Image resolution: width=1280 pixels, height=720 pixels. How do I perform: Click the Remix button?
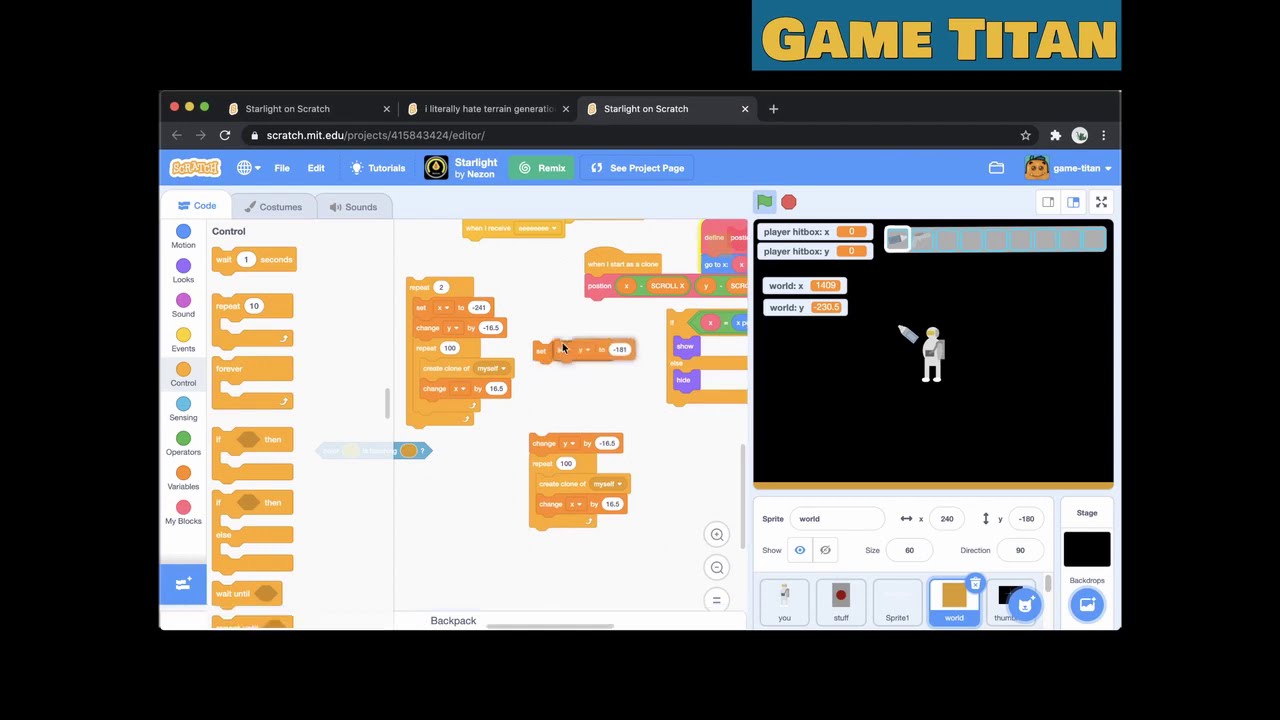pos(542,168)
